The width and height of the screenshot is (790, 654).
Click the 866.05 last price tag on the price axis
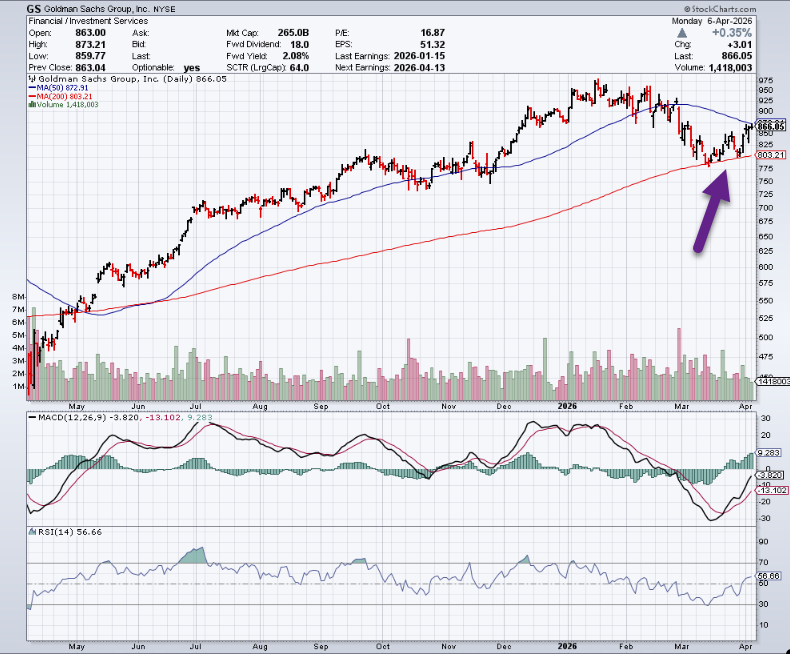[769, 127]
